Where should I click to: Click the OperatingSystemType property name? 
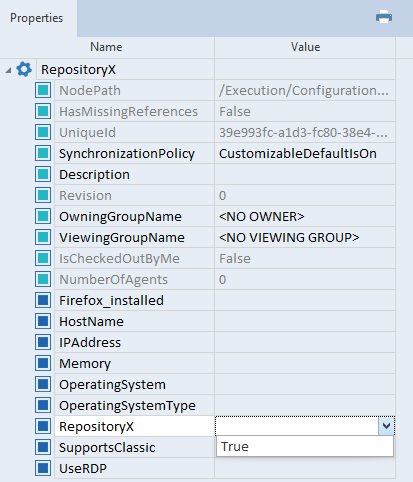pyautogui.click(x=127, y=406)
